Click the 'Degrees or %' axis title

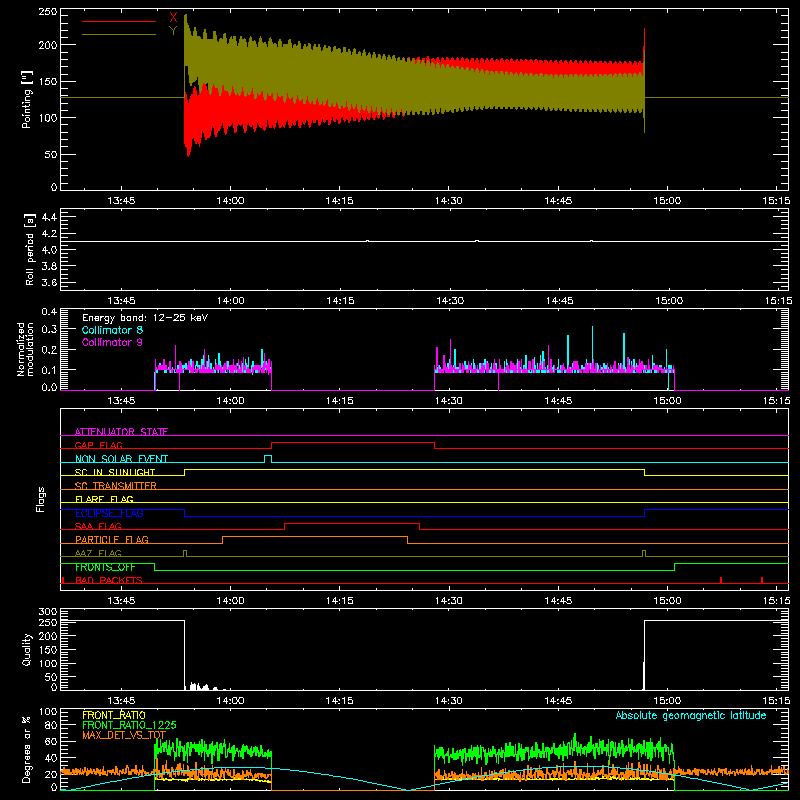(27, 750)
